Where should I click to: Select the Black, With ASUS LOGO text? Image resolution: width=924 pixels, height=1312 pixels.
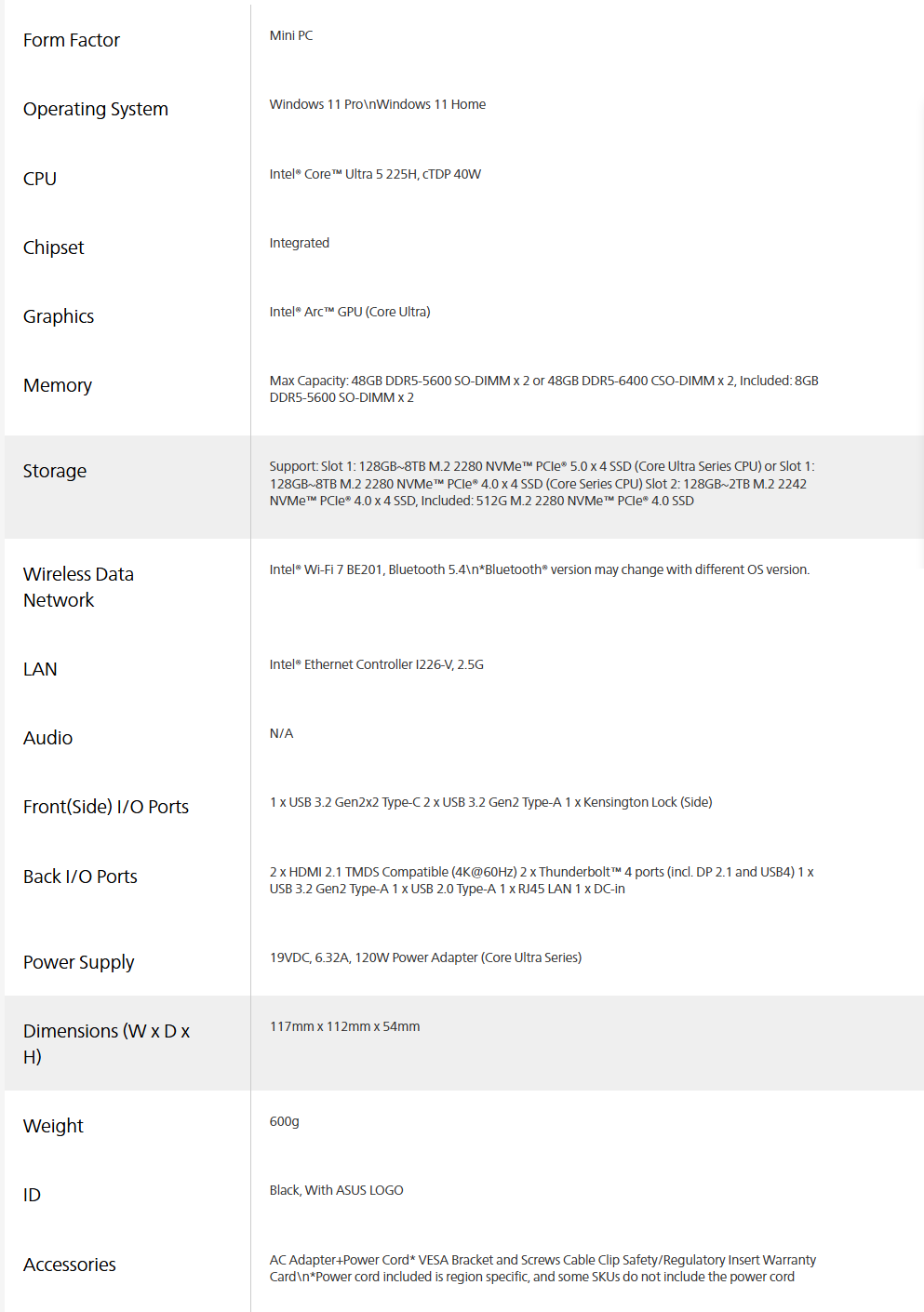point(337,1190)
